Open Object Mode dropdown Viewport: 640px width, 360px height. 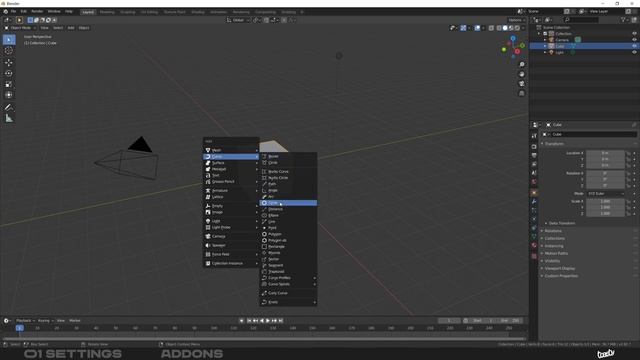pos(20,28)
